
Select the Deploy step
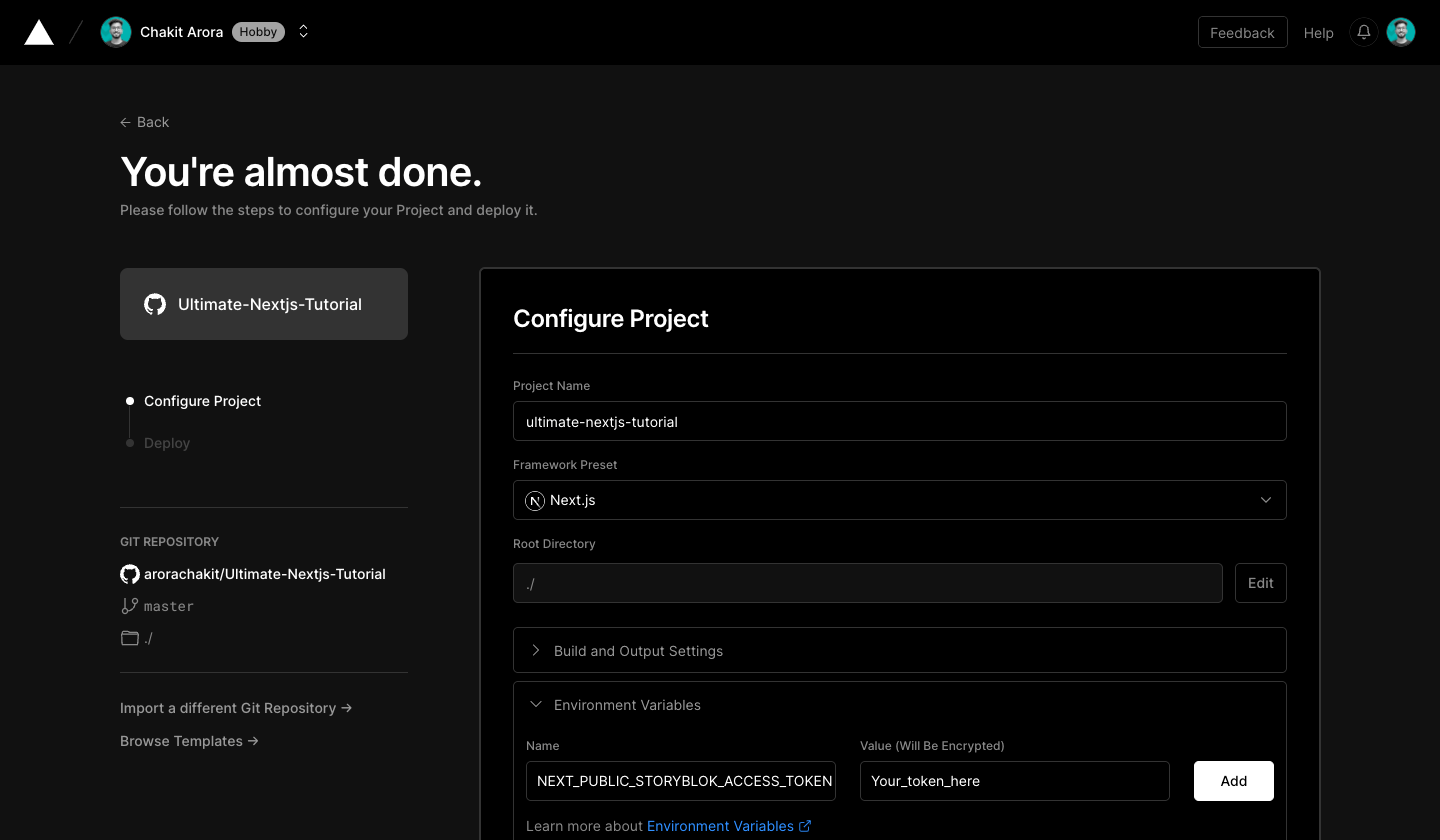pos(167,443)
